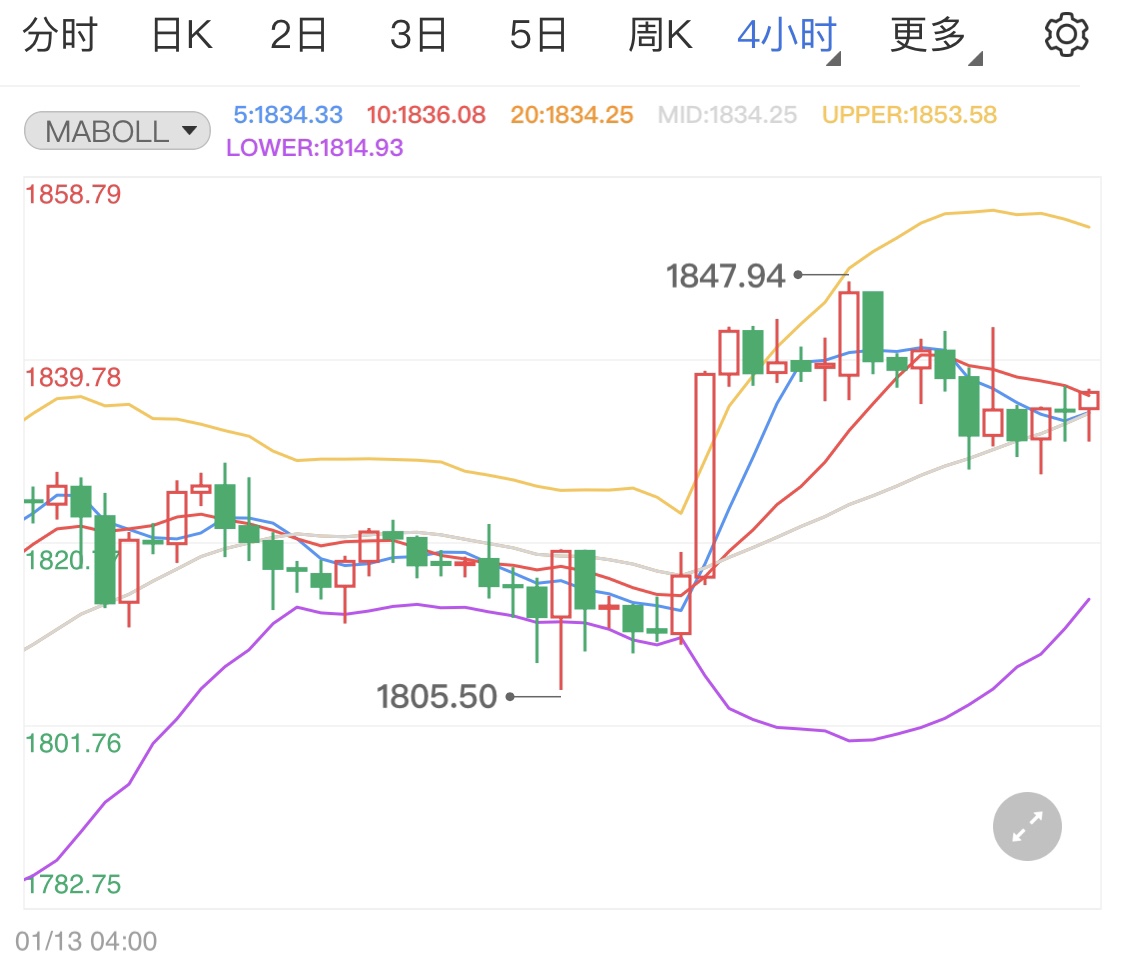Tap the fullscreen expand icon on chart

[x=1027, y=826]
